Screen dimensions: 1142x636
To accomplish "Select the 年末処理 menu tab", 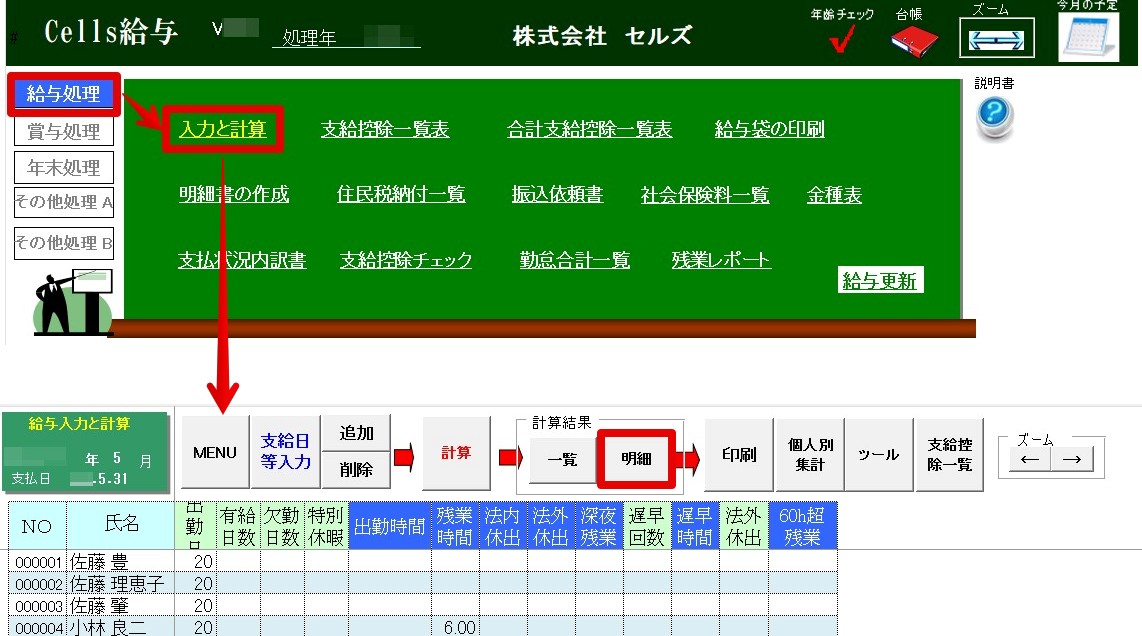I will click(64, 168).
